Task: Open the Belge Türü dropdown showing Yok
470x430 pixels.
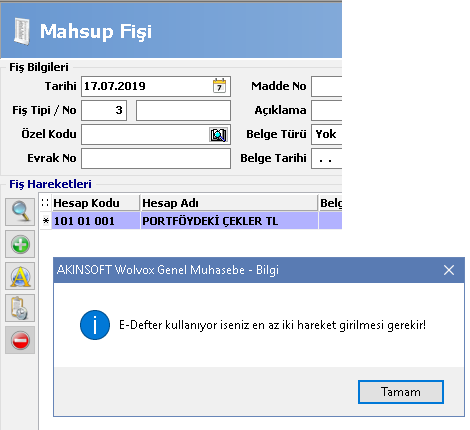Action: (327, 134)
